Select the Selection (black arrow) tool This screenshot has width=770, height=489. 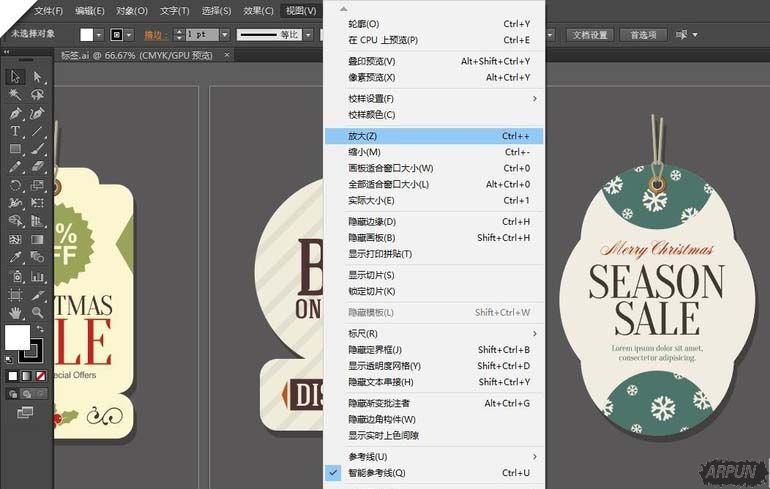[x=15, y=77]
